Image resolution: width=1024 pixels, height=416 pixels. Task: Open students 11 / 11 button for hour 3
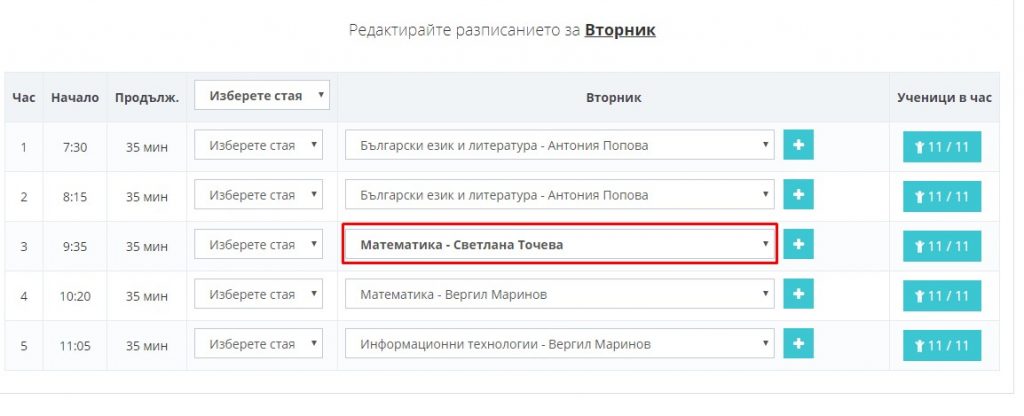pyautogui.click(x=942, y=246)
